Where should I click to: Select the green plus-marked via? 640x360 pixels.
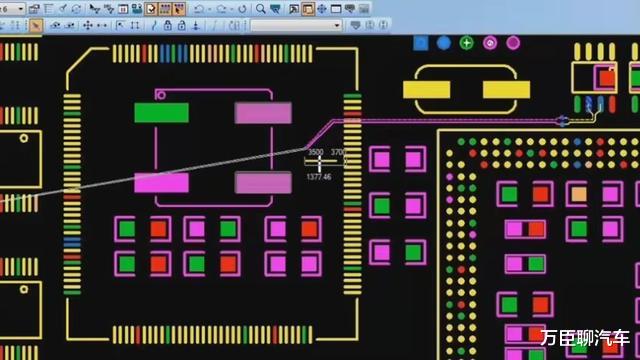467,43
